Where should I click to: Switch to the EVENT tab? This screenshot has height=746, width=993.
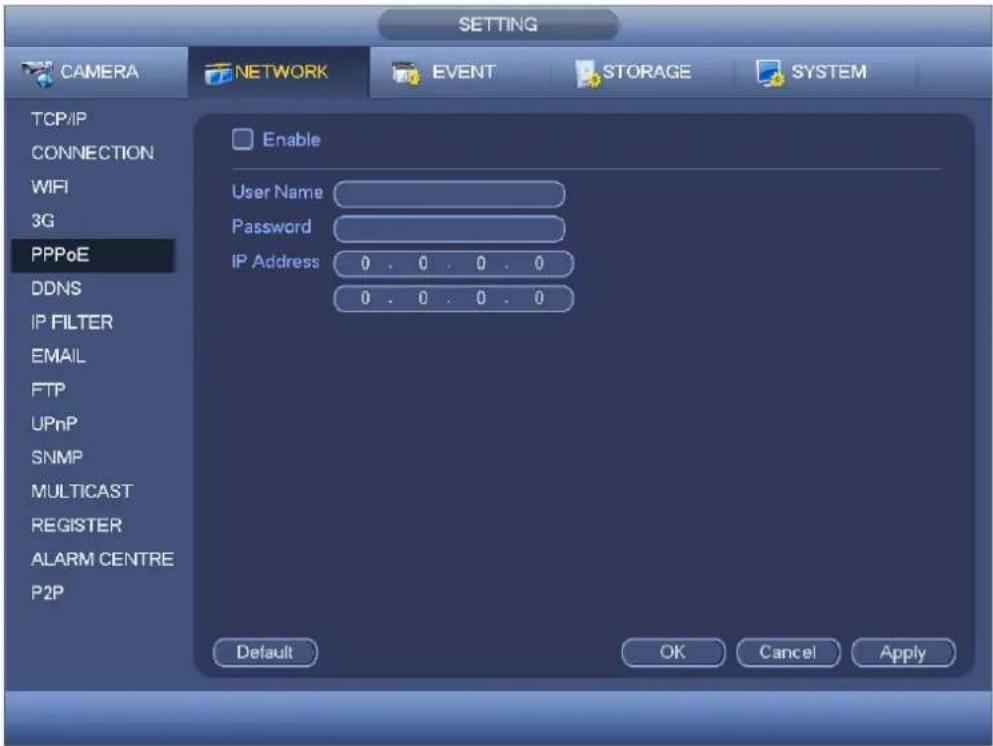[460, 72]
